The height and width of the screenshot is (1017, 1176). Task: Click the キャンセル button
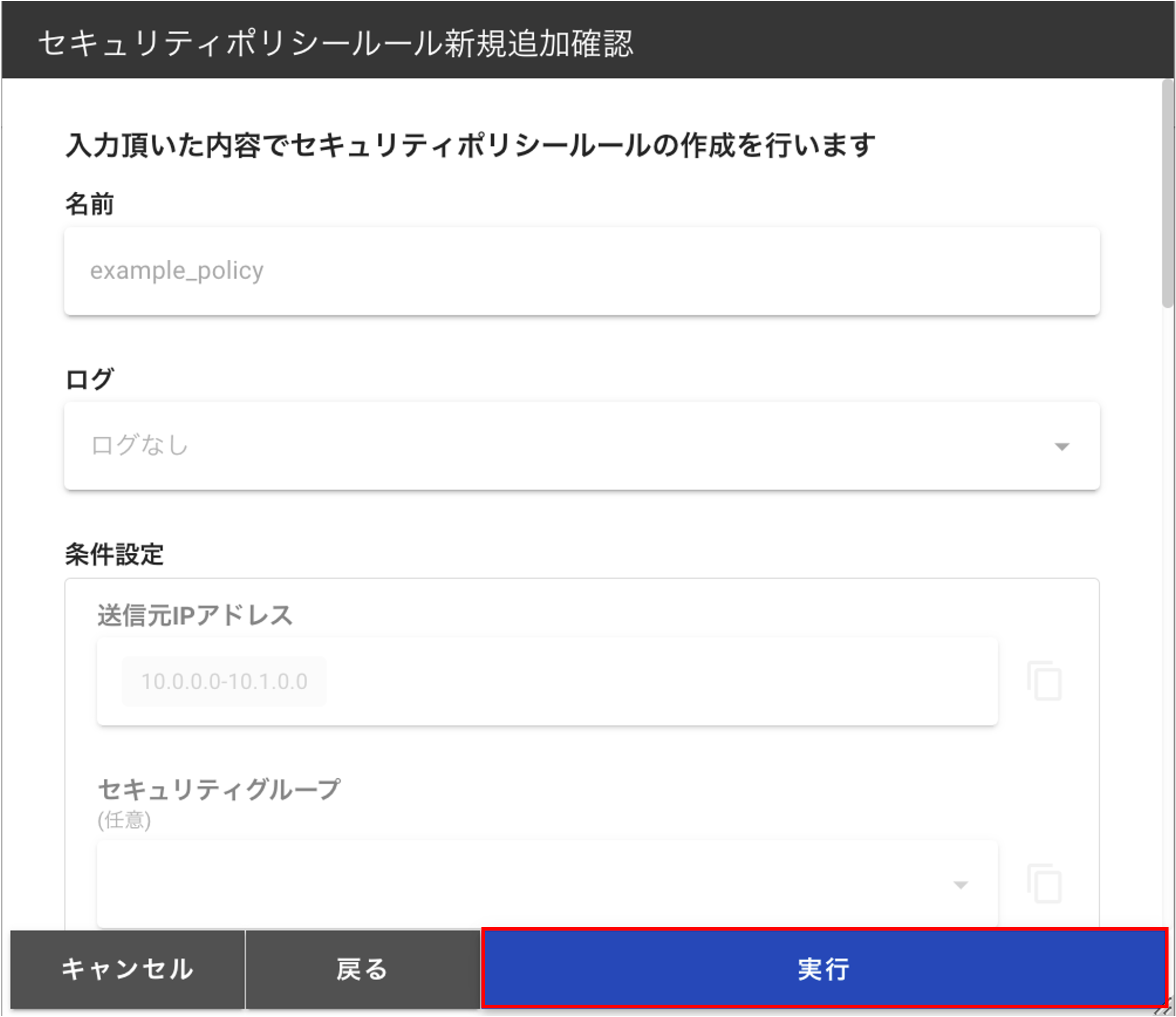(x=127, y=969)
